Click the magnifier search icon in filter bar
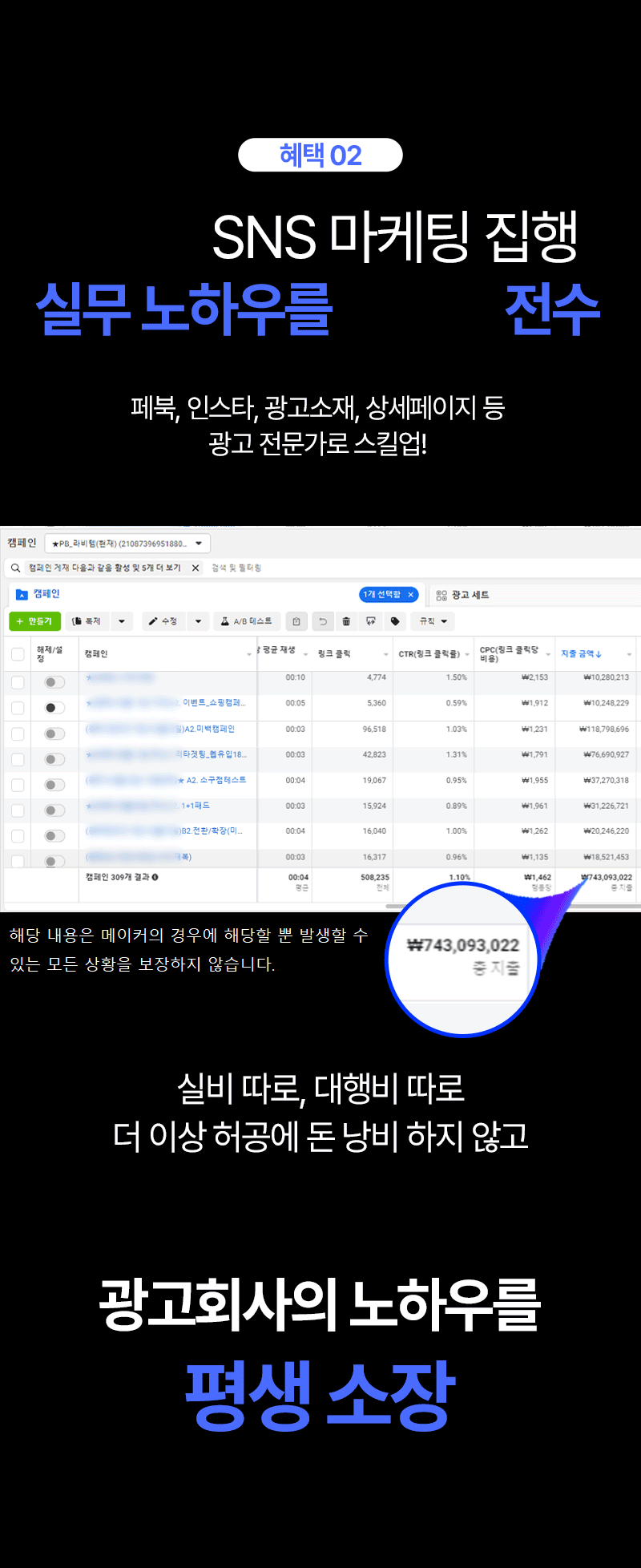 coord(15,568)
